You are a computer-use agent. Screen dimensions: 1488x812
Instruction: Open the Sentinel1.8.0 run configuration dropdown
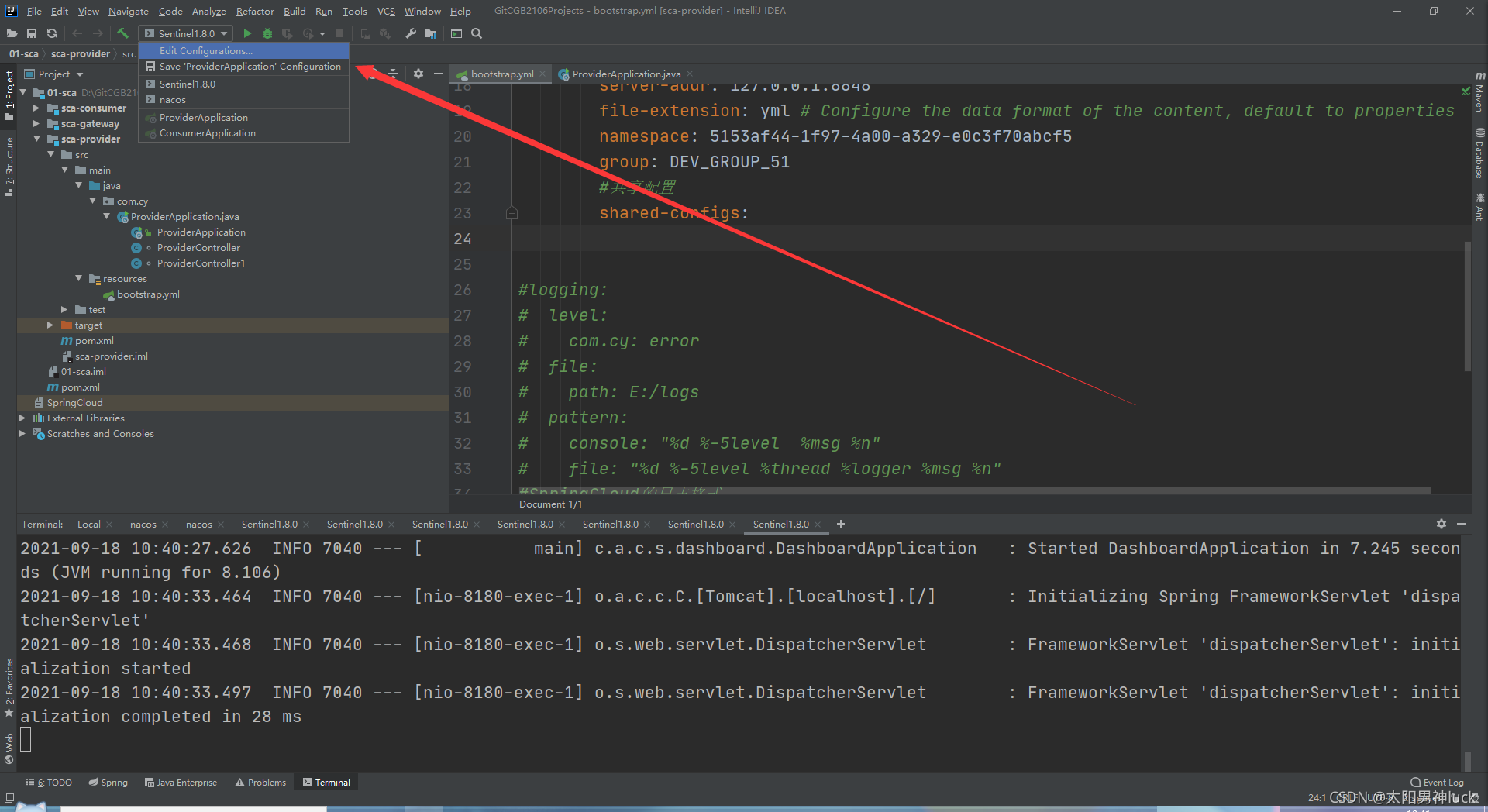(x=187, y=33)
